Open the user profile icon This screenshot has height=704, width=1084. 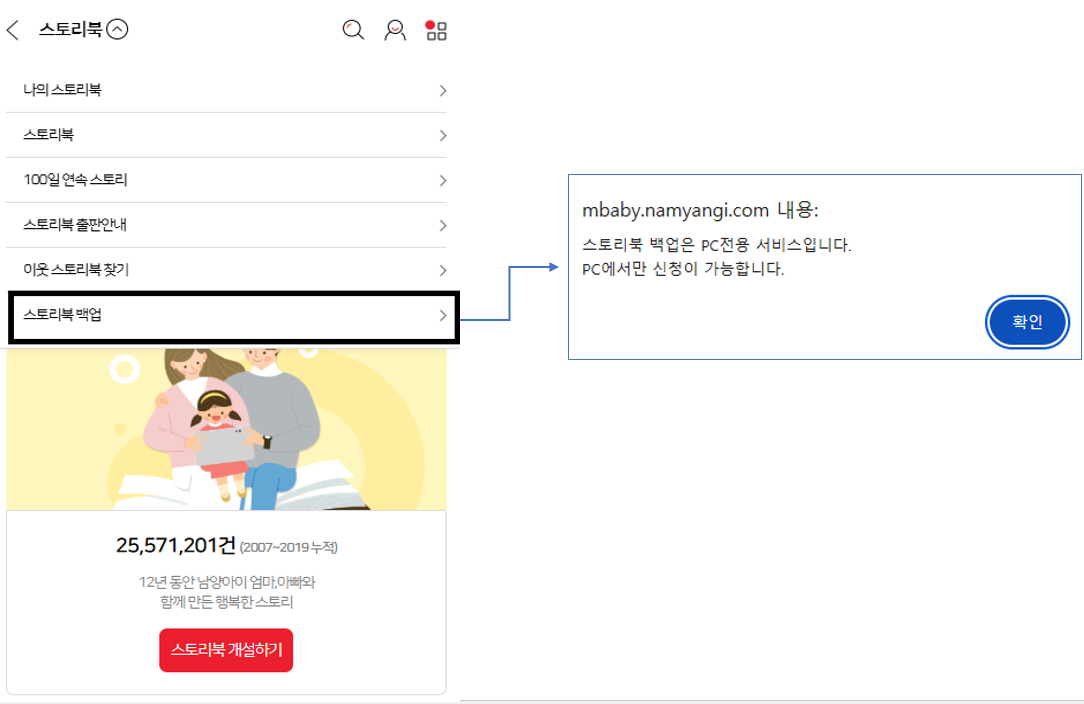[395, 30]
